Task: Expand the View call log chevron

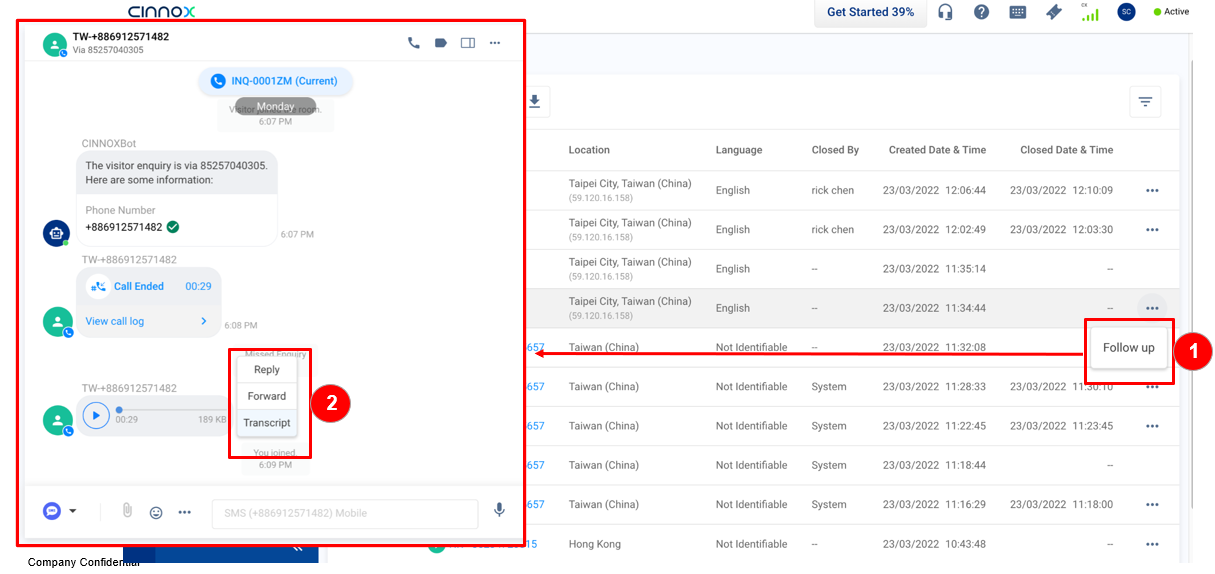Action: click(x=204, y=321)
